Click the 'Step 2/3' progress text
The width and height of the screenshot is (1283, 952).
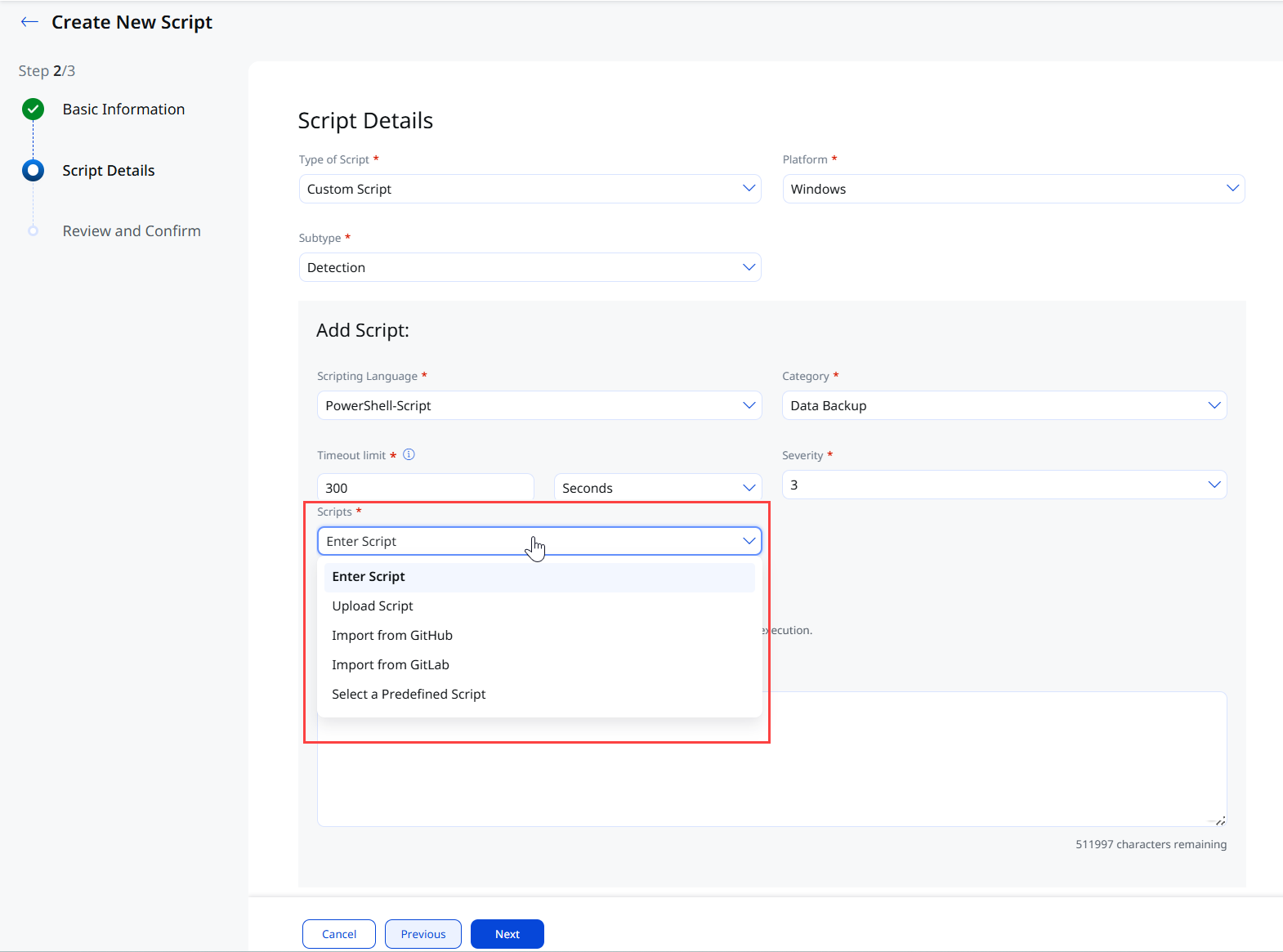47,71
